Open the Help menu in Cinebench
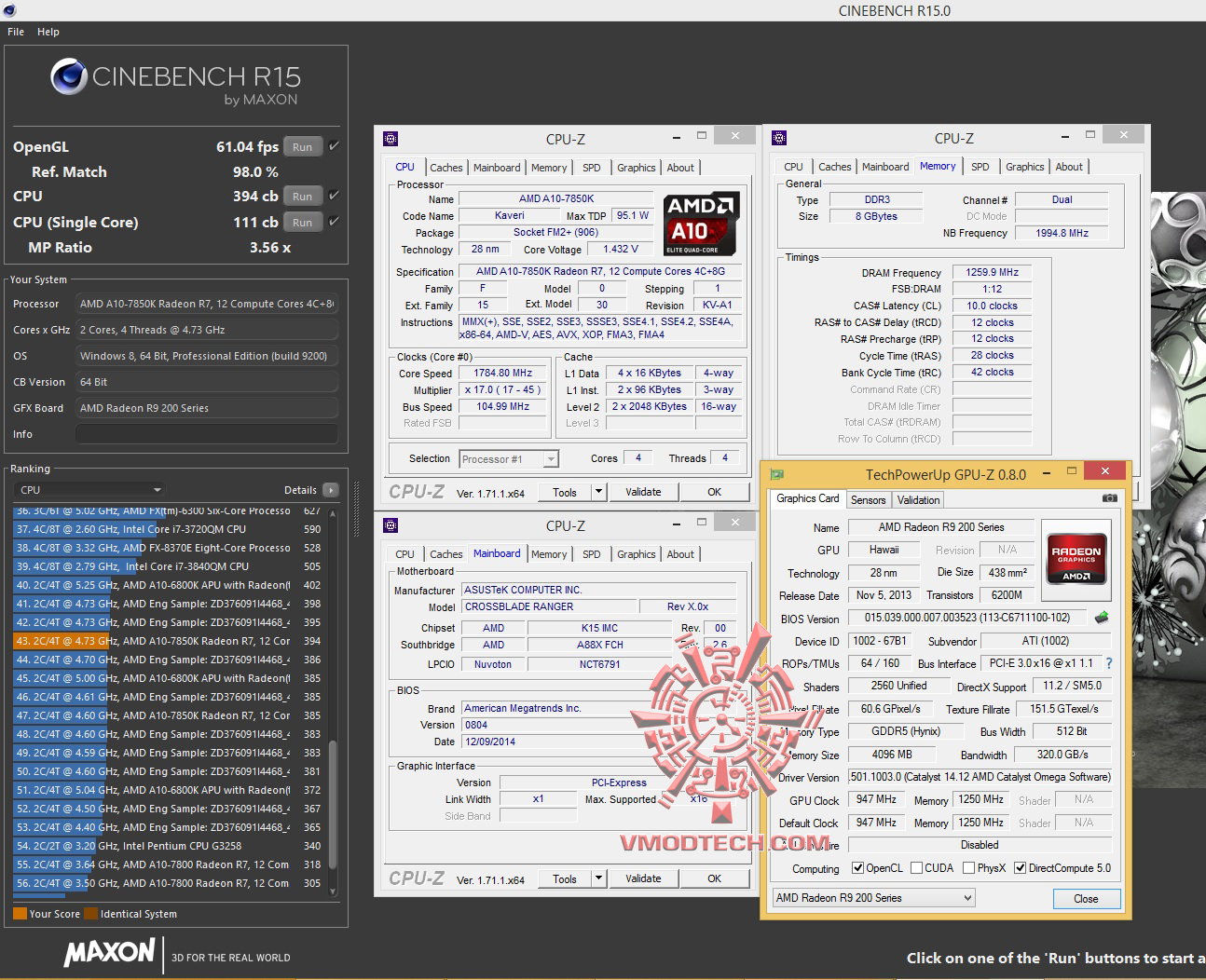The width and height of the screenshot is (1206, 980). coord(48,32)
